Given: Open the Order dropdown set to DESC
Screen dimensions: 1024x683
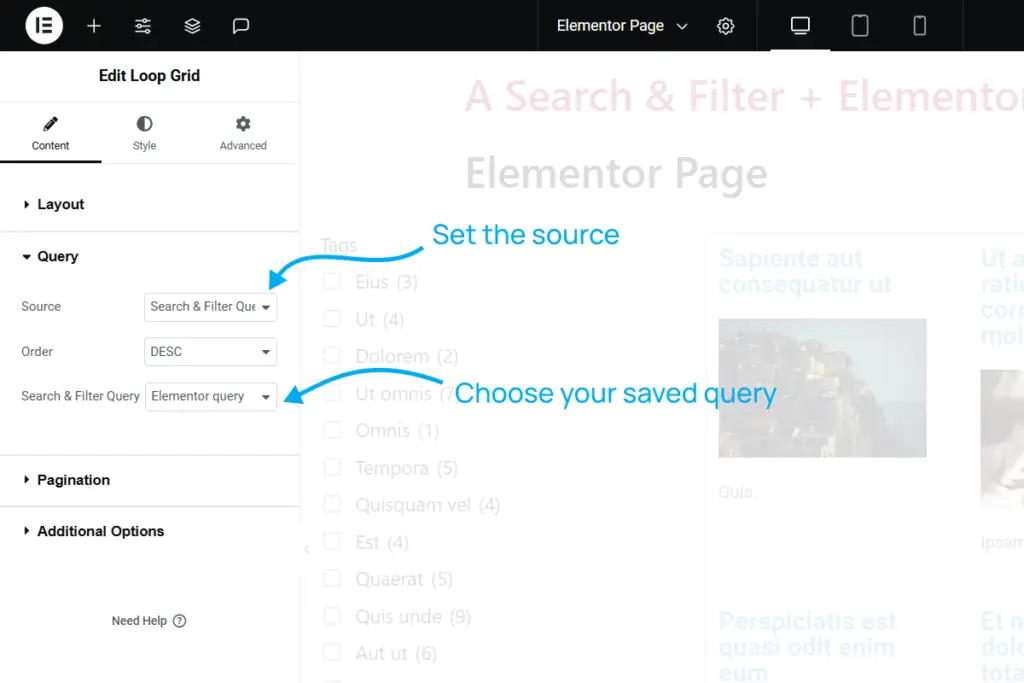Looking at the screenshot, I should pyautogui.click(x=210, y=352).
